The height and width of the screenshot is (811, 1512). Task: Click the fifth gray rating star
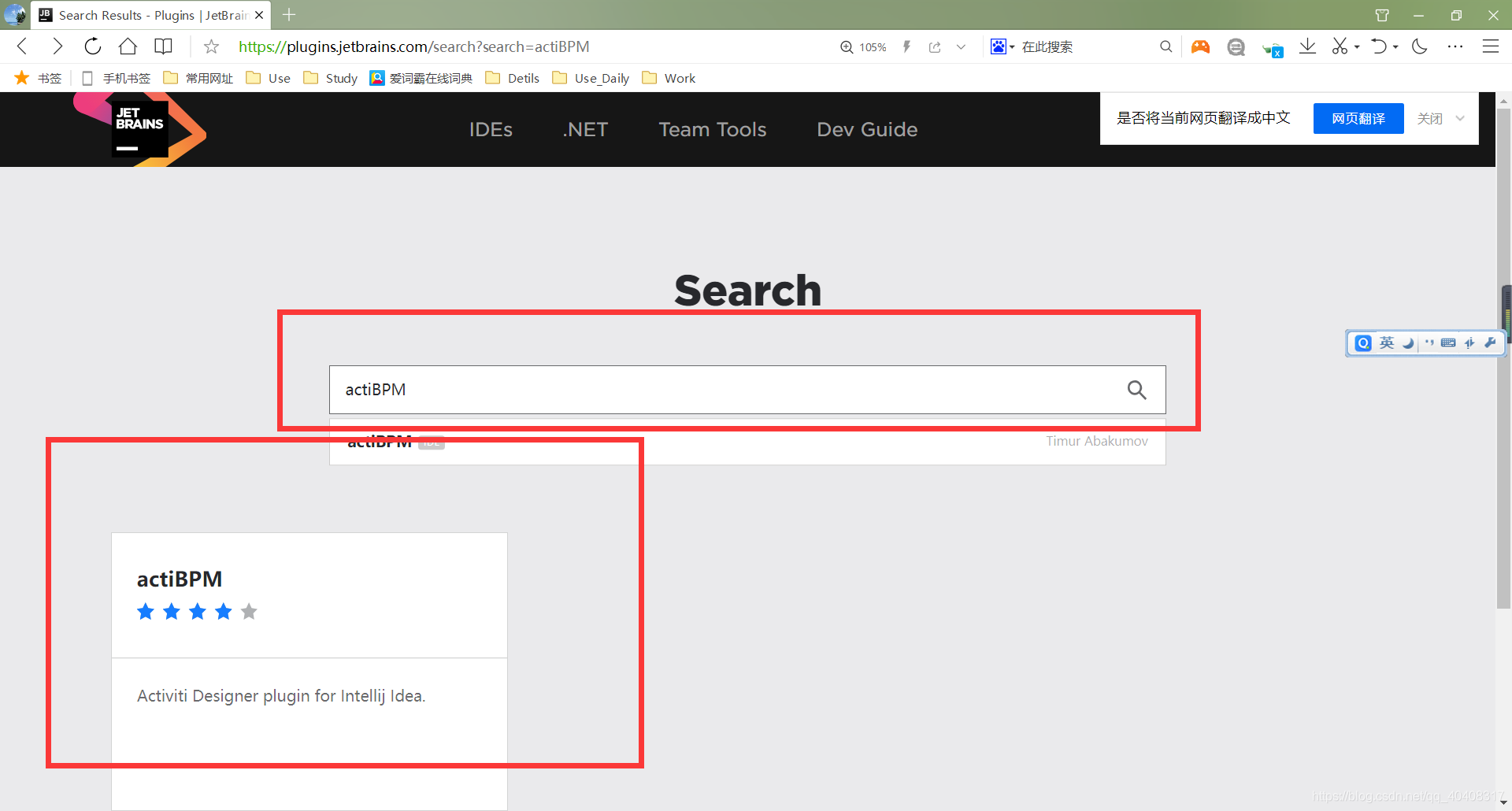pos(249,612)
